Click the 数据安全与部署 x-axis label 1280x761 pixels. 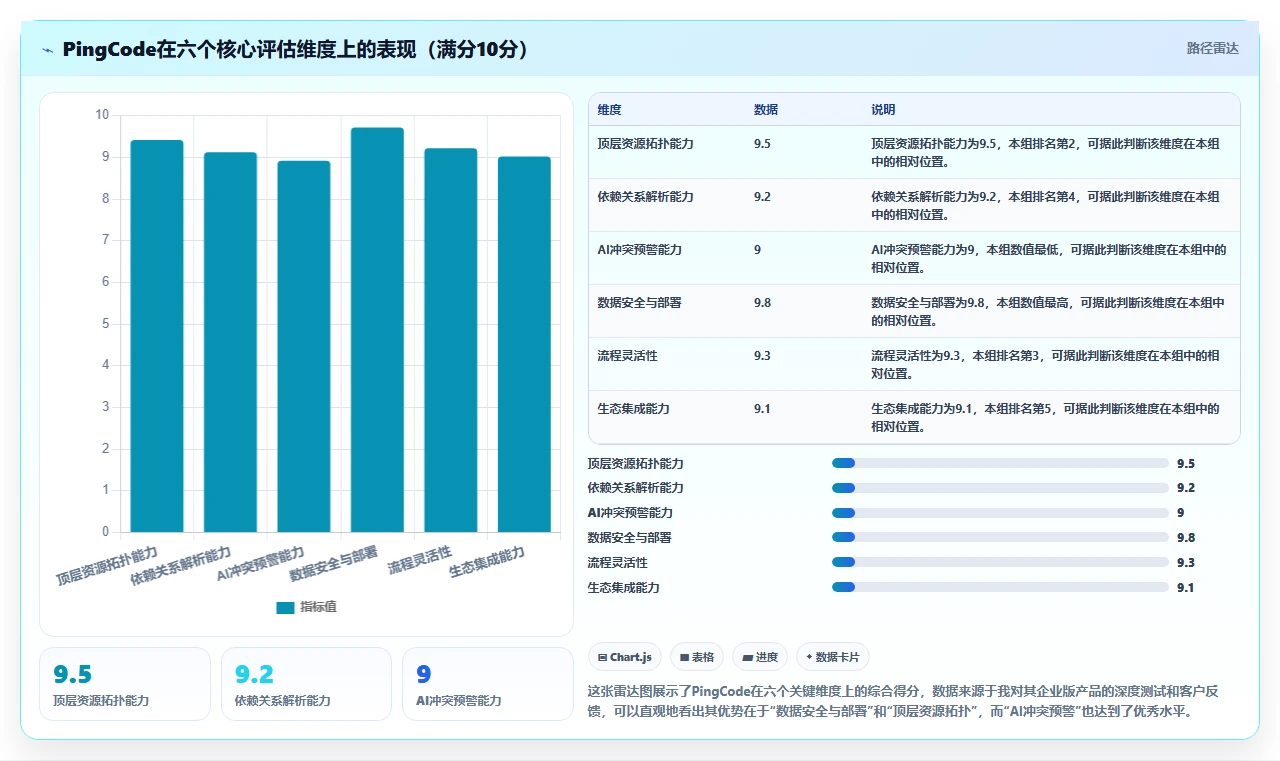pos(334,565)
